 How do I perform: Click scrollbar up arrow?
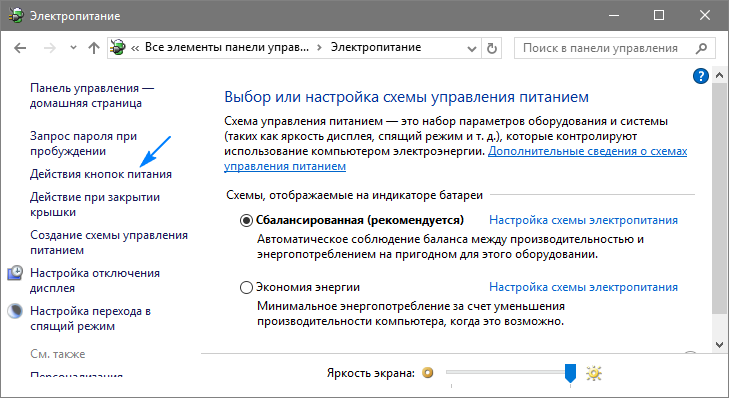click(x=719, y=75)
